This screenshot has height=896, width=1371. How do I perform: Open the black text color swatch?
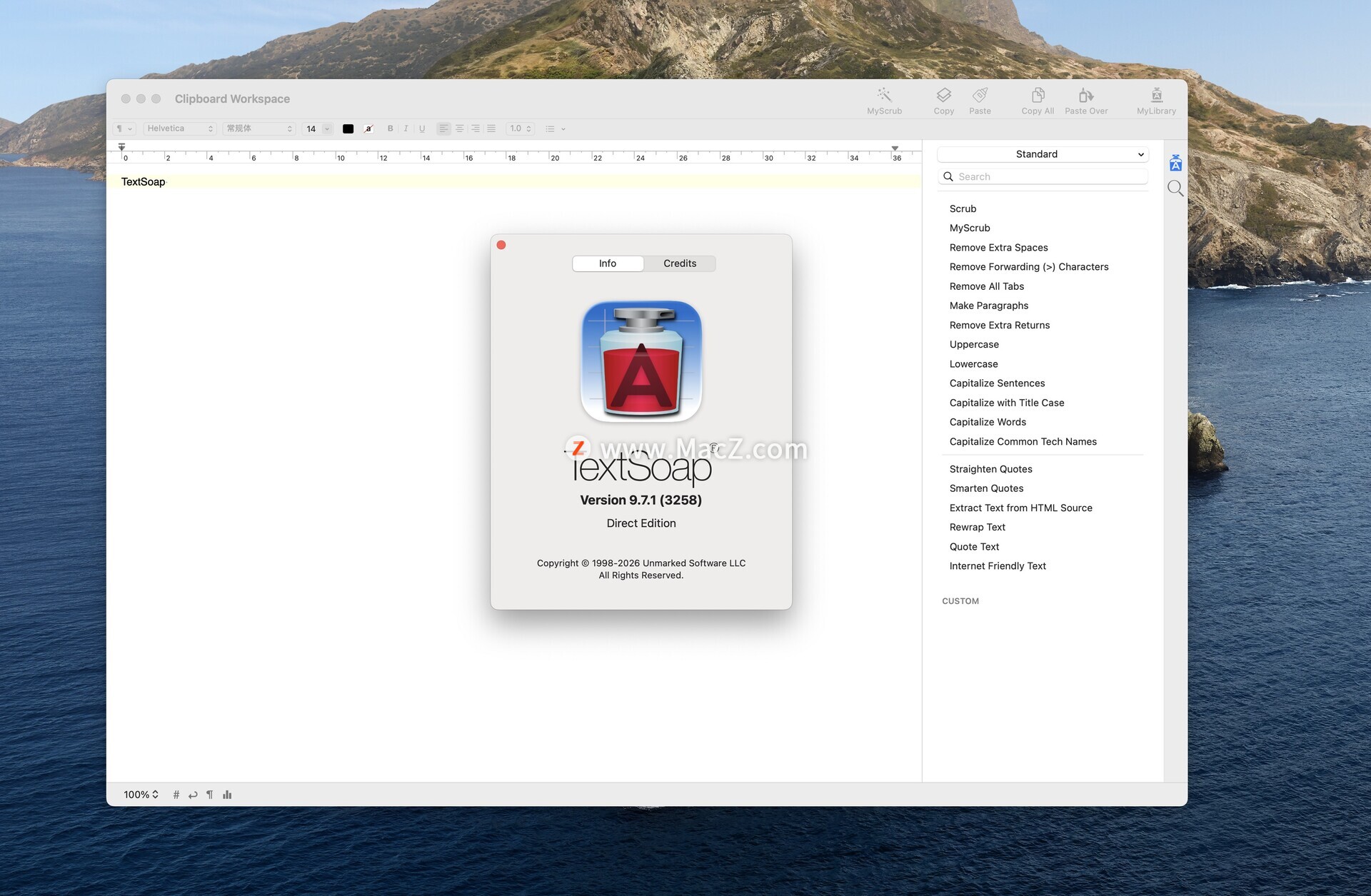coord(348,129)
